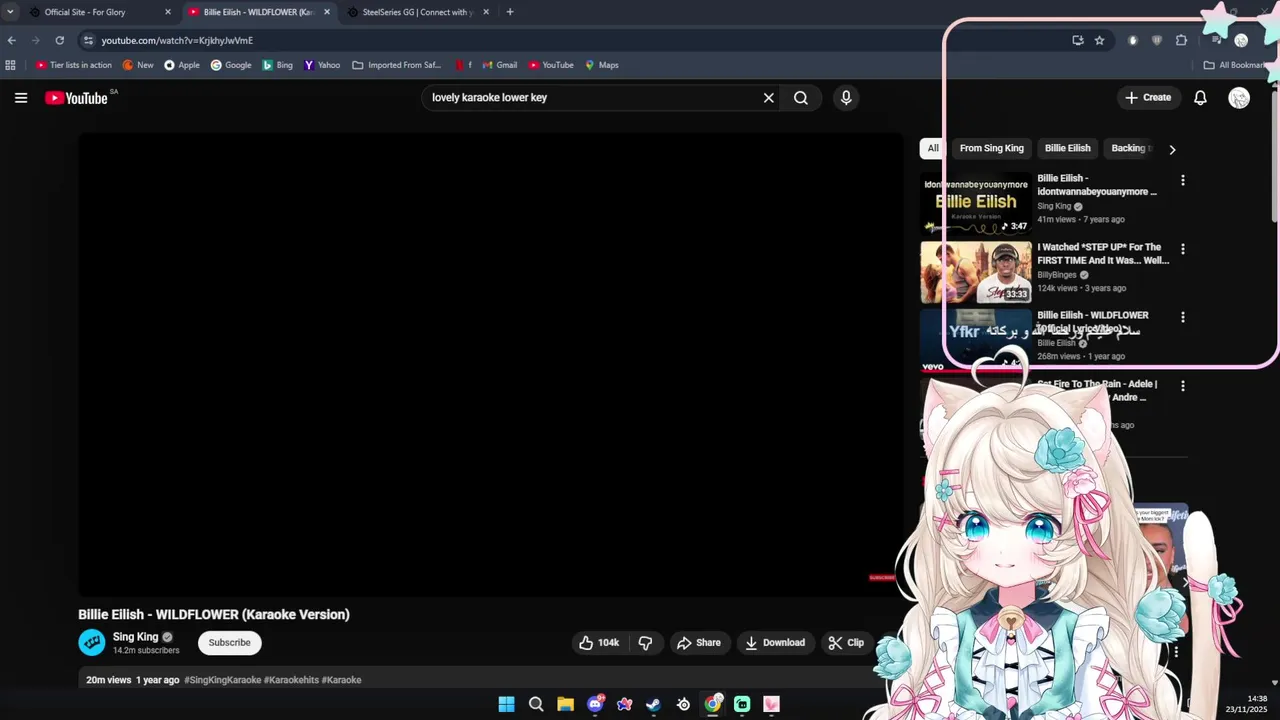Viewport: 1280px width, 720px height.
Task: Open a new browser tab
Action: 510,12
